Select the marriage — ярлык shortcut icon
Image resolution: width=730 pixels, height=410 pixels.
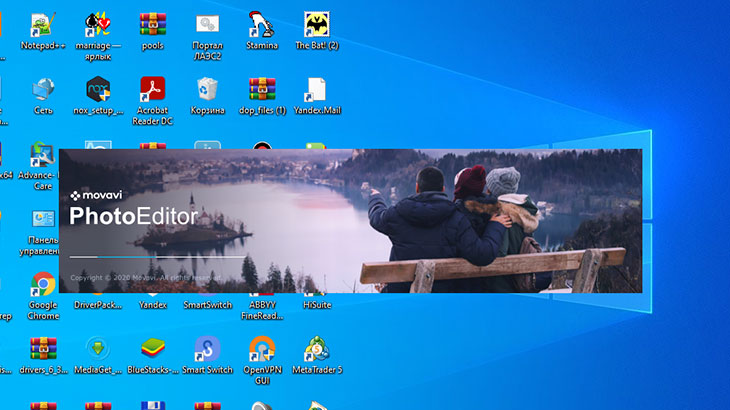[x=98, y=25]
